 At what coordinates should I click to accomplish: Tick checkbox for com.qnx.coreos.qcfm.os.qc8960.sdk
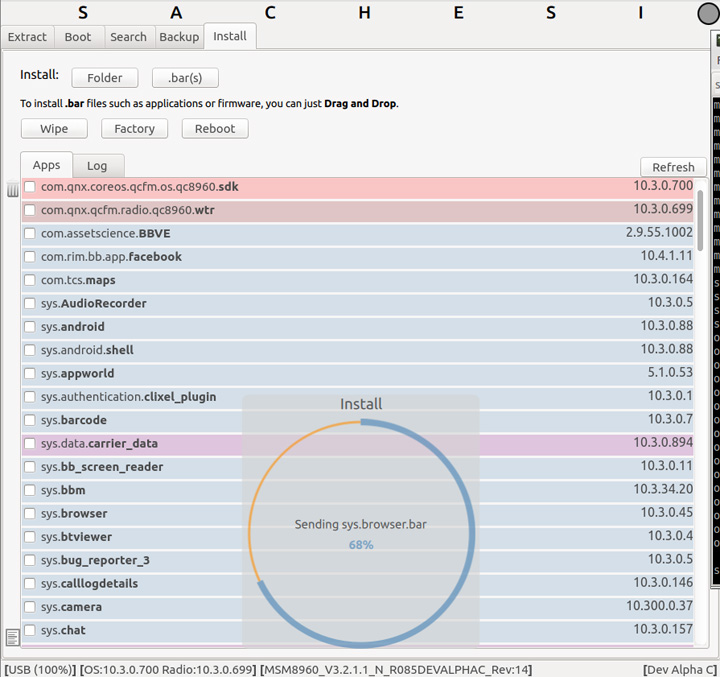pos(30,186)
